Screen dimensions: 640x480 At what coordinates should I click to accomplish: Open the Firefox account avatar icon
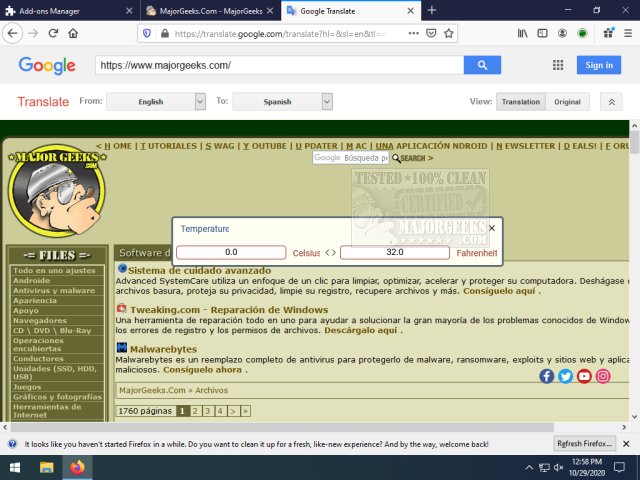(562, 33)
